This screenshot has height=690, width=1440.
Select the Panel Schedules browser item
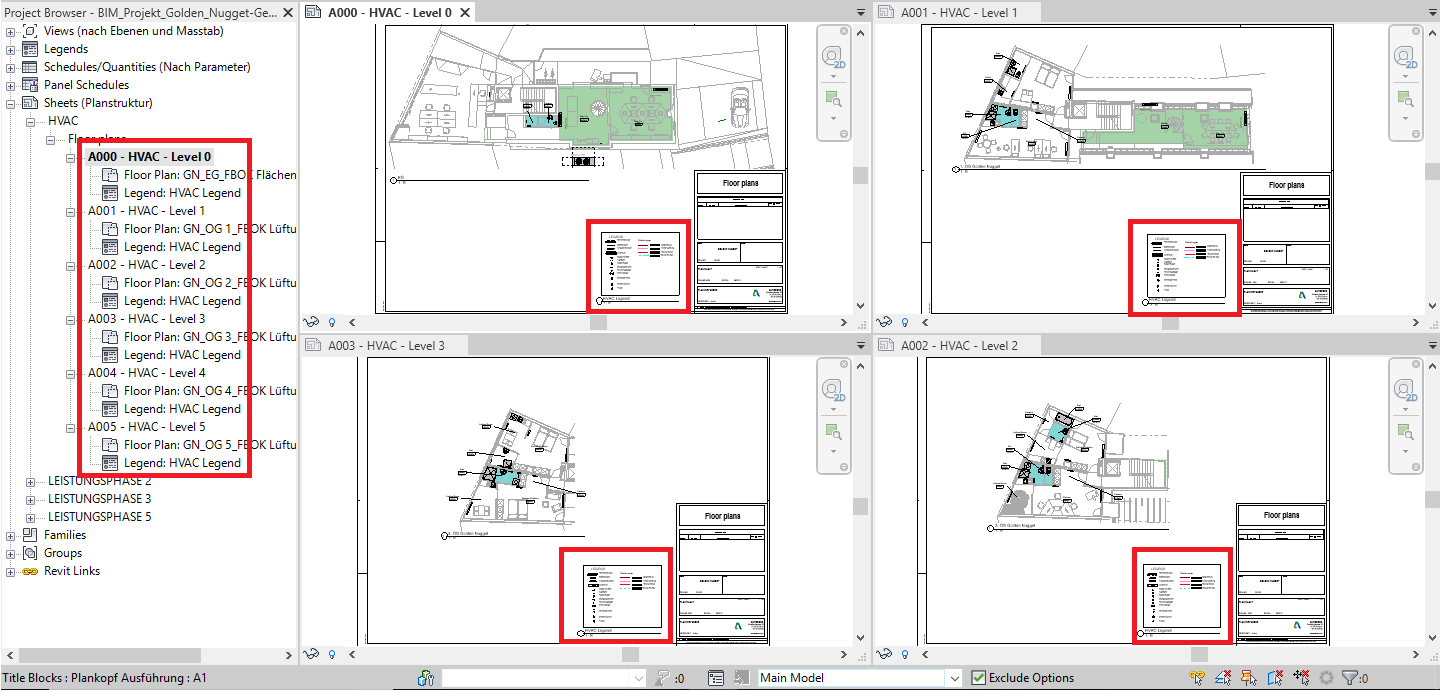[86, 85]
